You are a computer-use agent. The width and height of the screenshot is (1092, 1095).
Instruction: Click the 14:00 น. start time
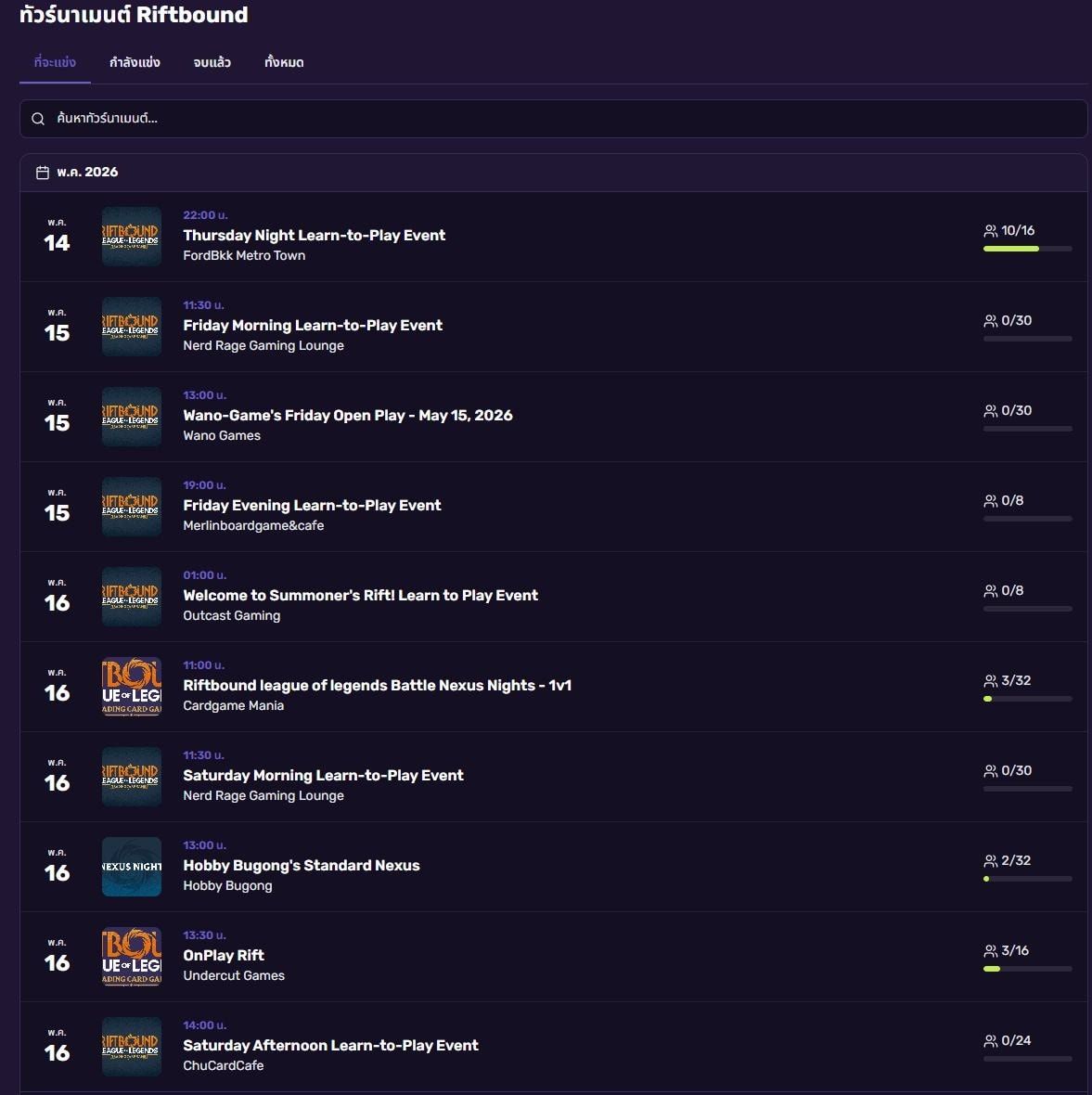204,1025
